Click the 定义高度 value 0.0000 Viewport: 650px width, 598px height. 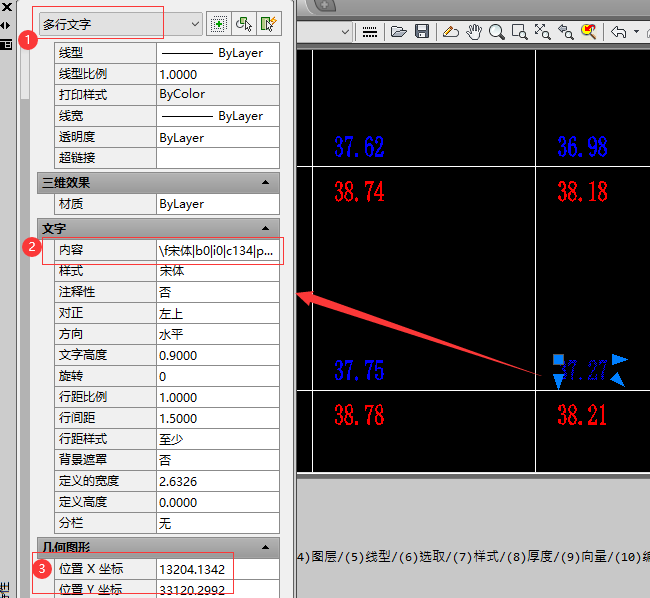coord(218,502)
